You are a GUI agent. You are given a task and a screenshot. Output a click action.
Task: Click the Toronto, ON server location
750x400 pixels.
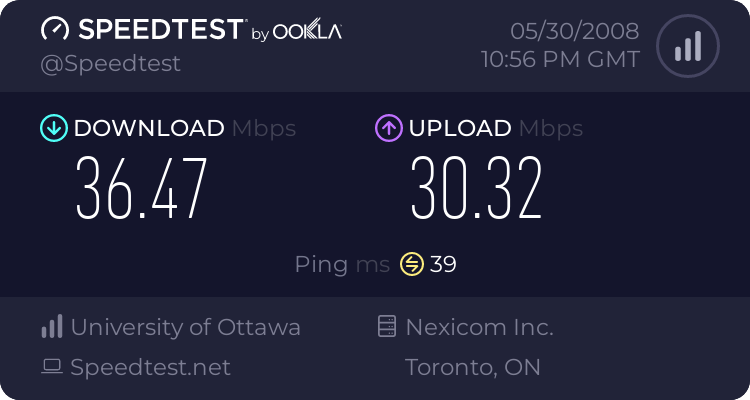click(473, 367)
